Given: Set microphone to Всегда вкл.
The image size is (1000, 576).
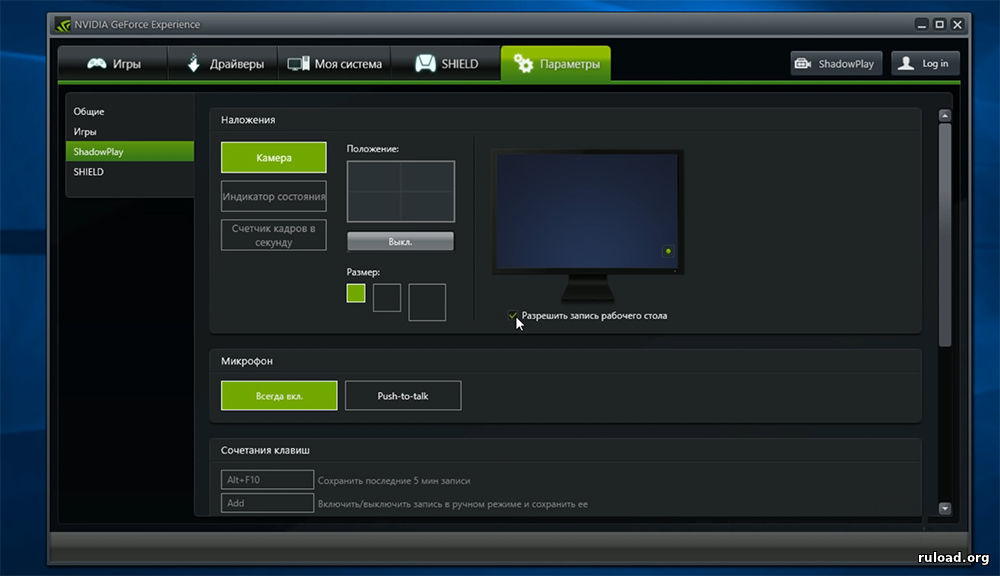Looking at the screenshot, I should click(x=279, y=395).
